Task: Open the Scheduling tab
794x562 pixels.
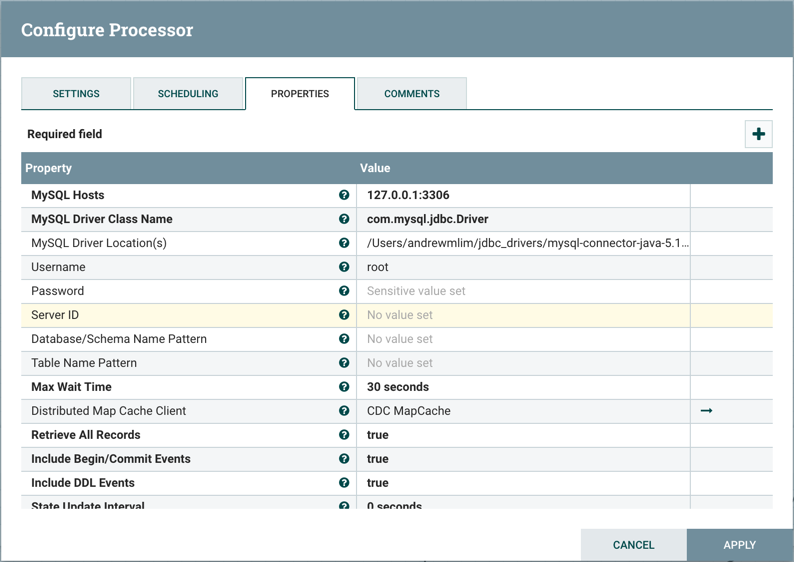Action: tap(188, 94)
